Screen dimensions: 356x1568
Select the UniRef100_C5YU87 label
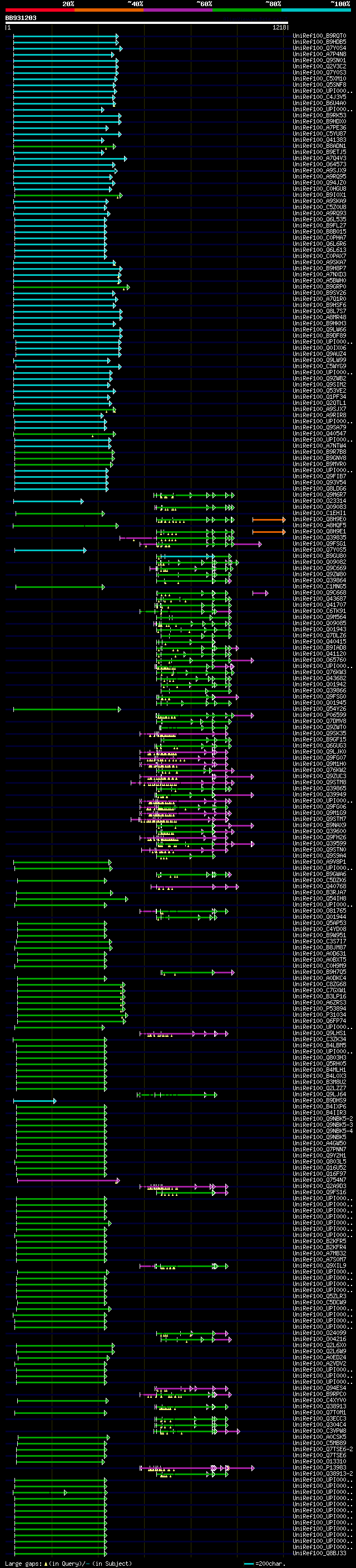(319, 134)
